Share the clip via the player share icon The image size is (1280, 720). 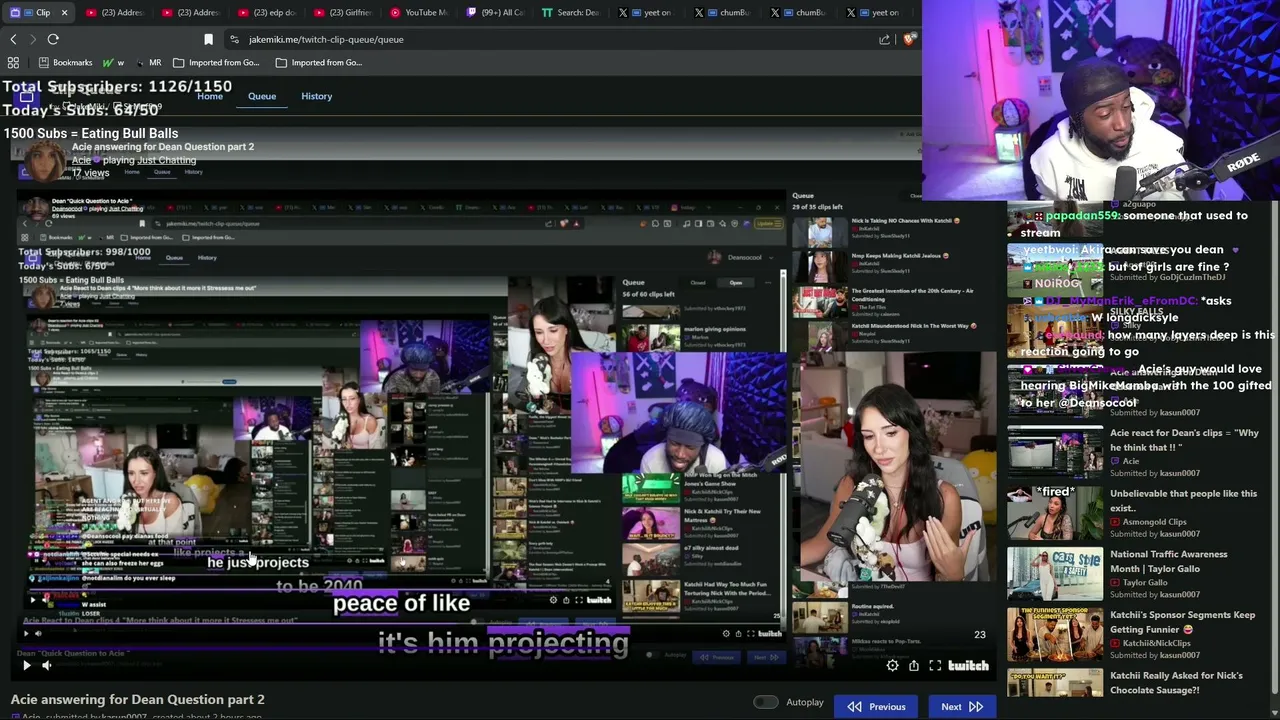click(x=914, y=665)
